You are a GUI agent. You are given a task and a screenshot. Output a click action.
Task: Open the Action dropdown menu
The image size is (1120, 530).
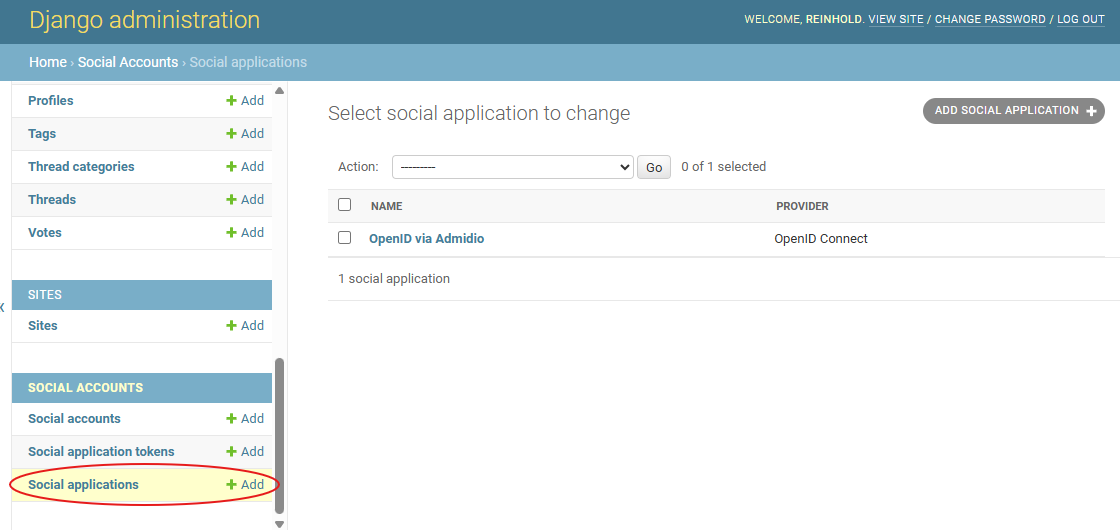point(512,167)
